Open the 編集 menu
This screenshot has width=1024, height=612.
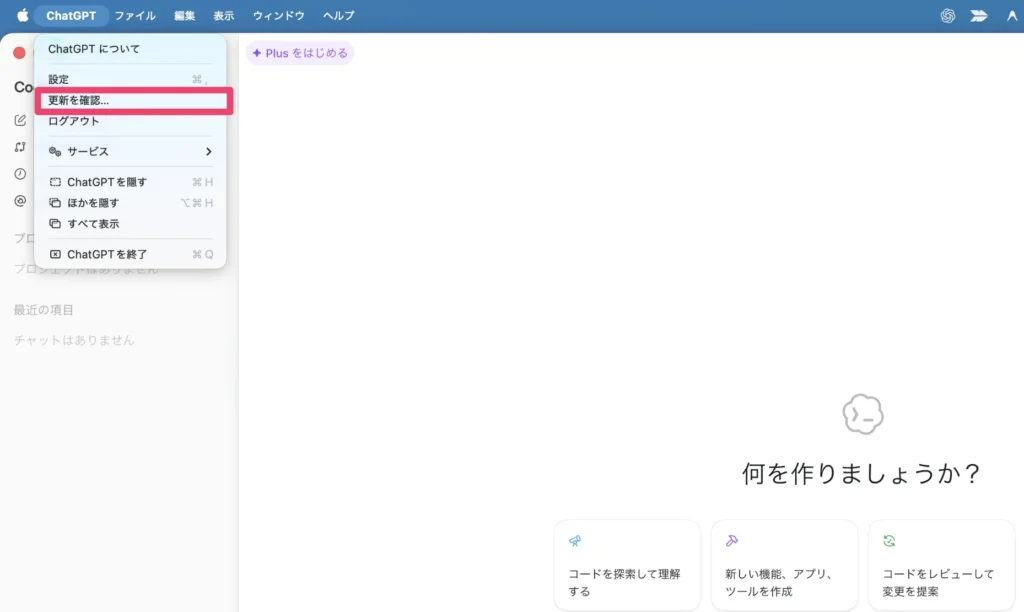pyautogui.click(x=184, y=16)
